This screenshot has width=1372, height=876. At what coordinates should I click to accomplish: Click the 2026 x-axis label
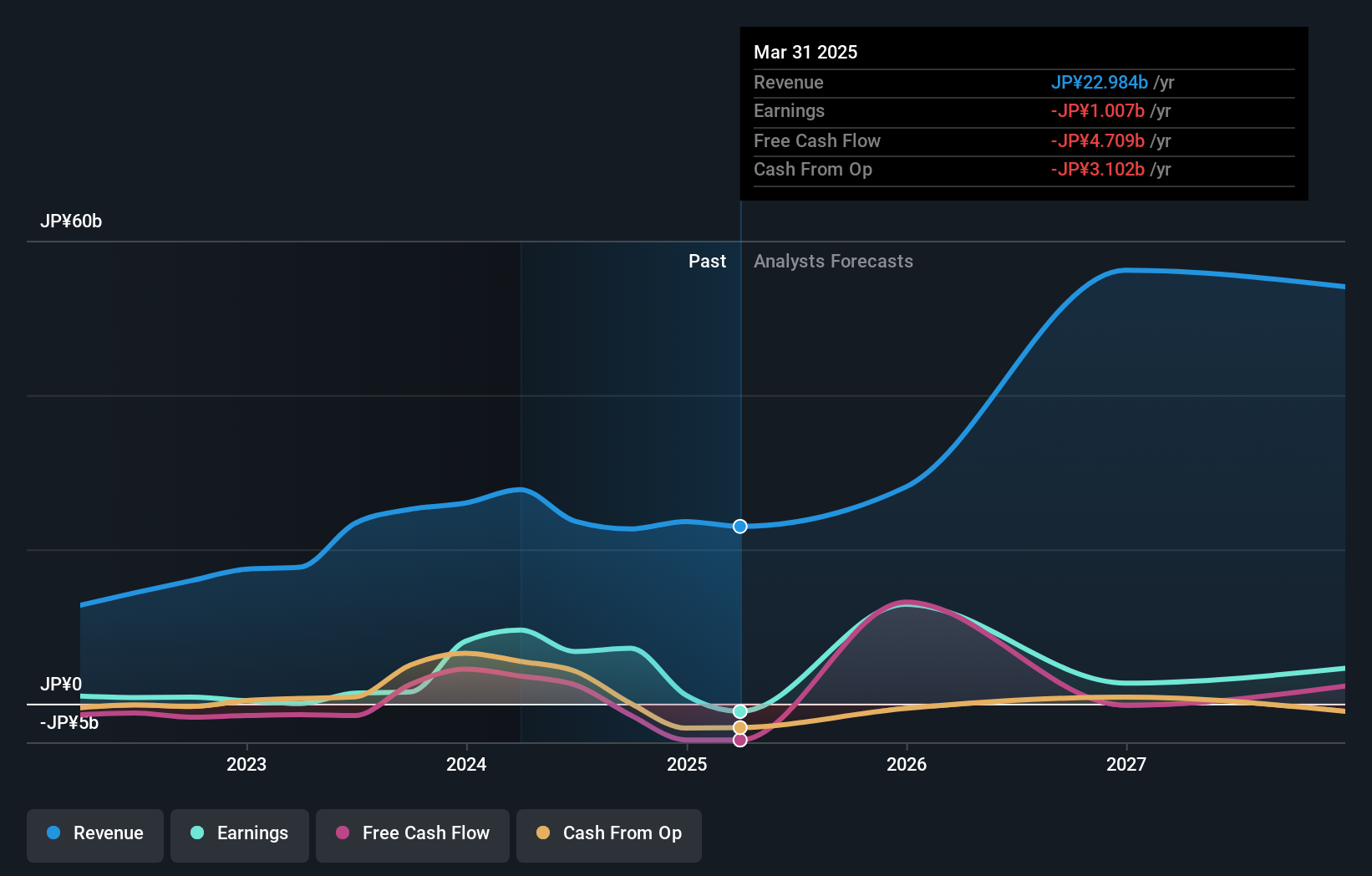907,764
